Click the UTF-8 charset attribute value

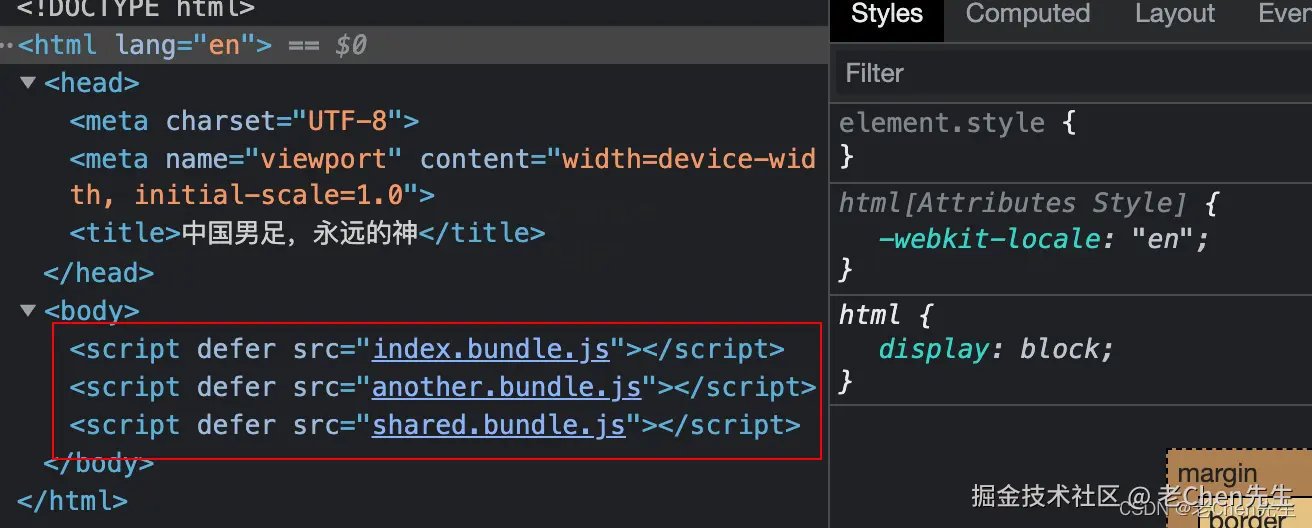click(x=346, y=121)
